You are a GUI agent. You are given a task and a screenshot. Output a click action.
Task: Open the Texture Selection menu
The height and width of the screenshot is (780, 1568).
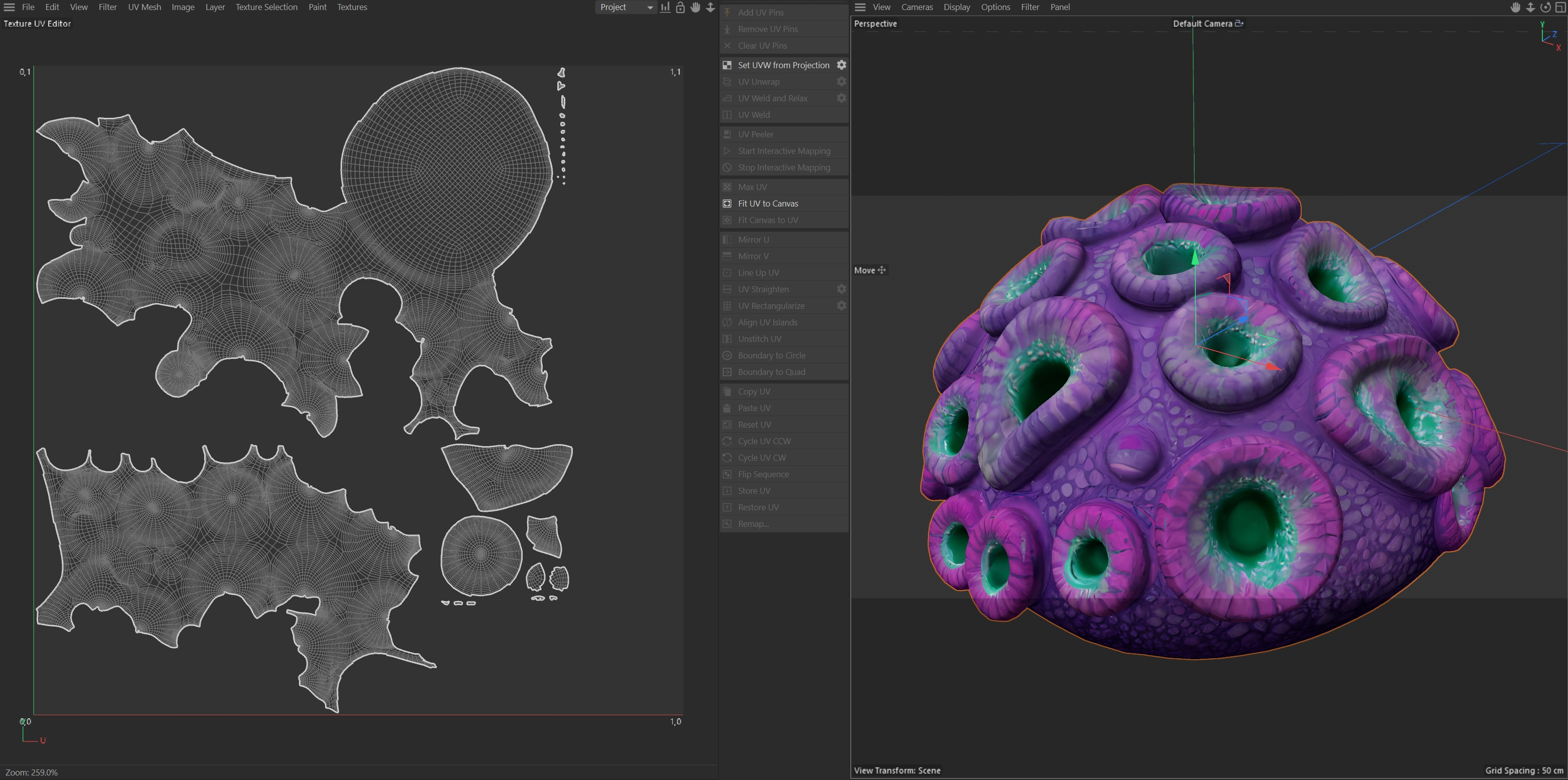[266, 8]
